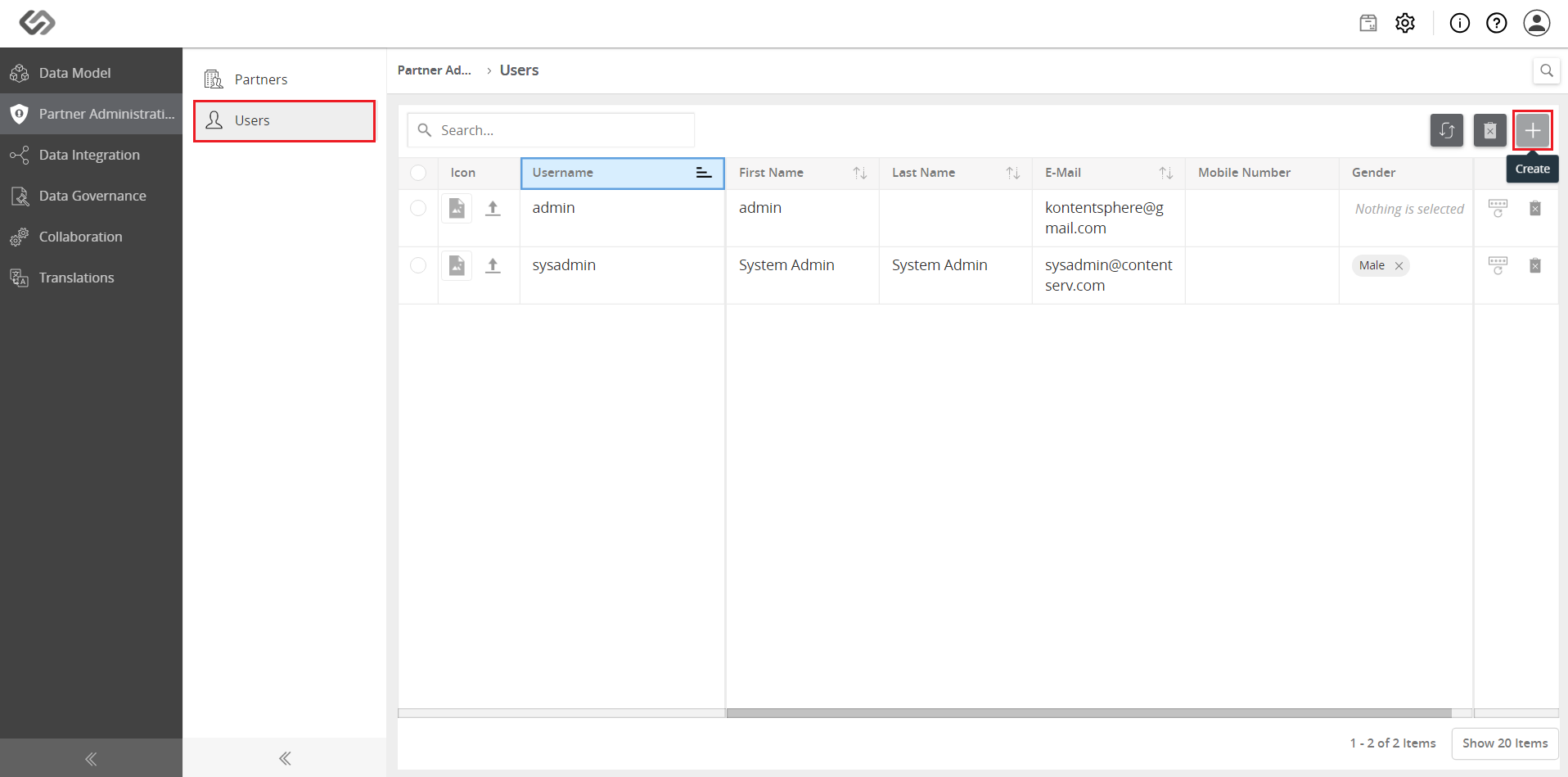Click the Users breadcrumb
This screenshot has height=777, width=1568.
pos(519,70)
